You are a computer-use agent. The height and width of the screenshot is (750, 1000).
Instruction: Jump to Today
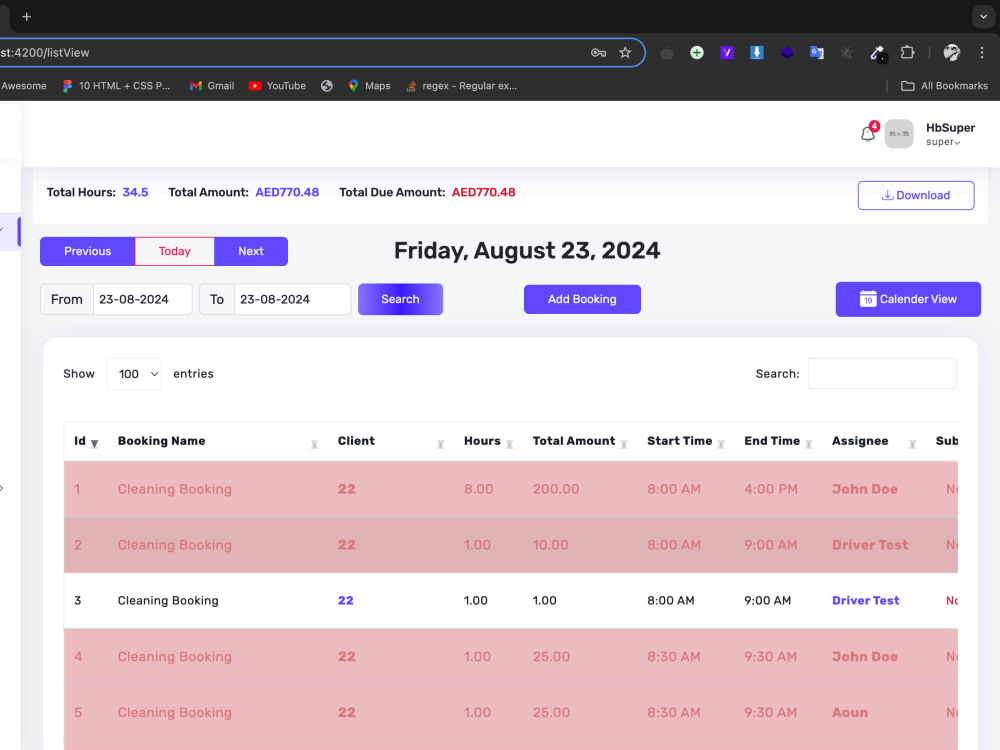point(175,251)
